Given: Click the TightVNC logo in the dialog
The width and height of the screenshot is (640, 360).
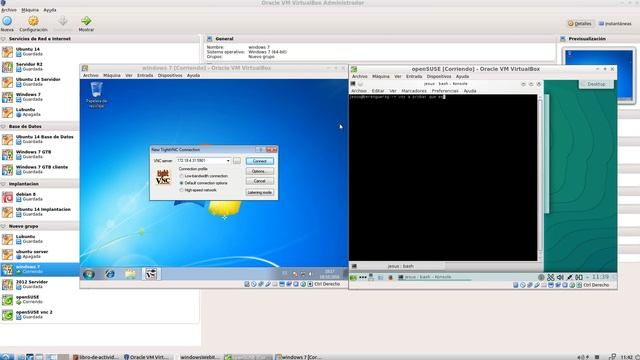Looking at the screenshot, I should (x=163, y=177).
